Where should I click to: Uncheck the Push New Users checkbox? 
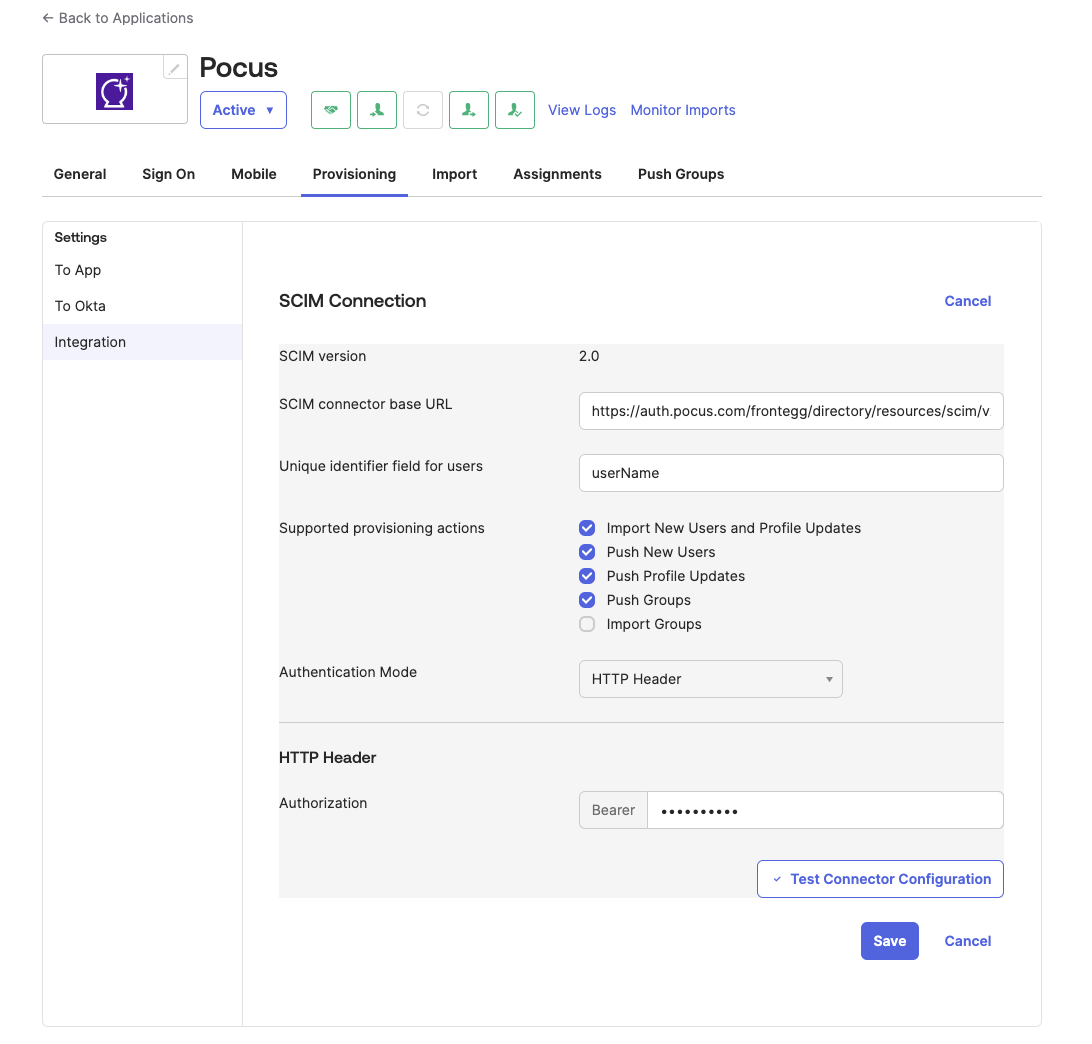tap(587, 552)
